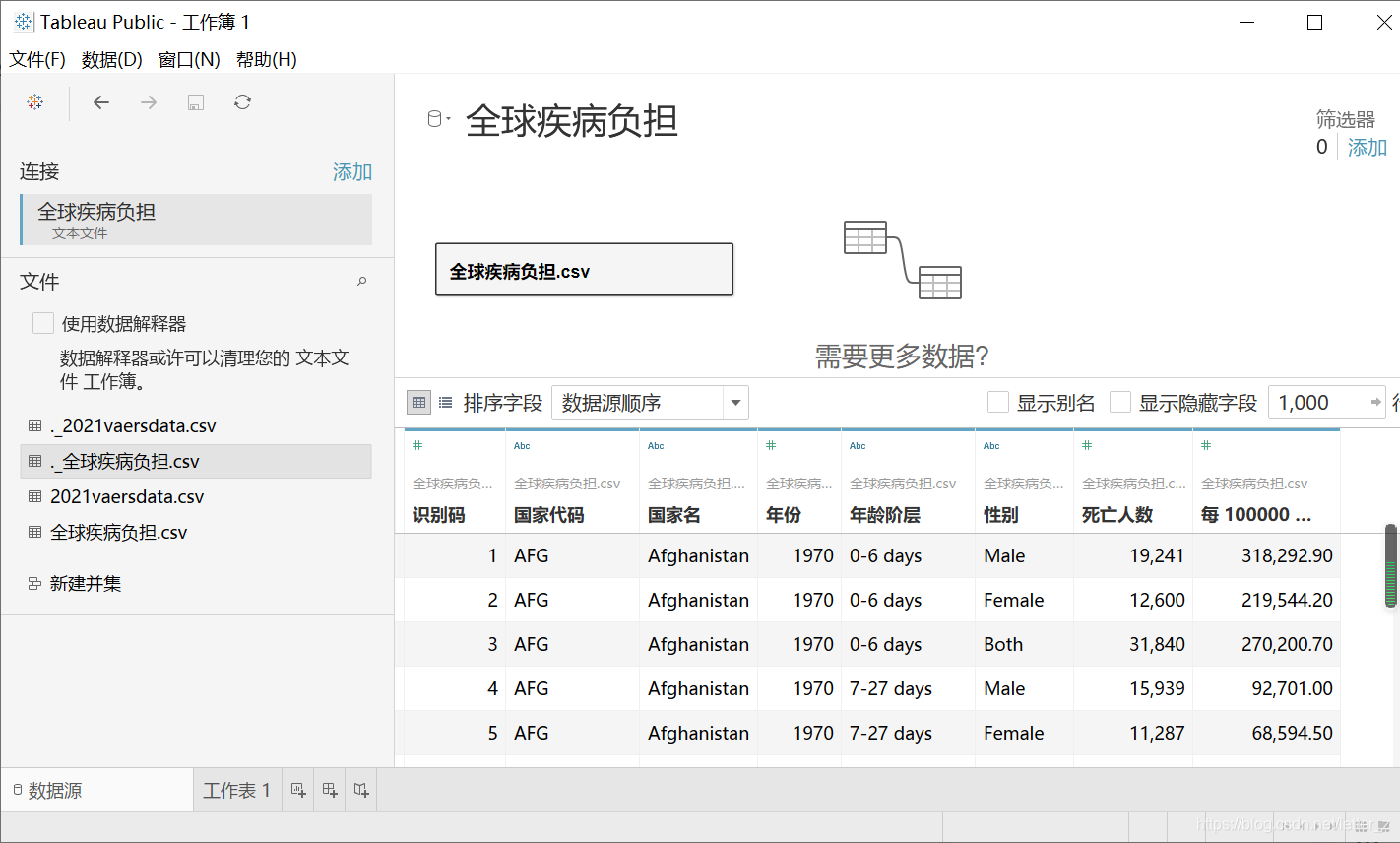
Task: Click the new worksheet icon
Action: 298,790
